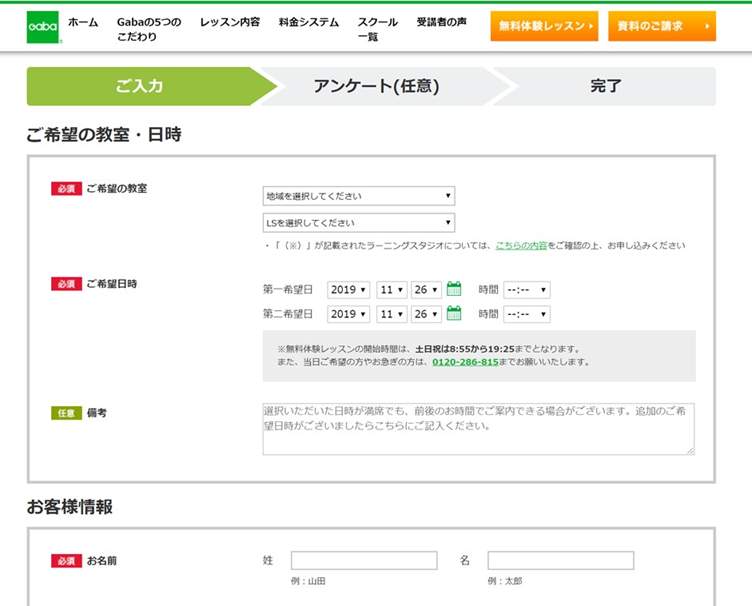
Task: Click the 資料のご請求 button
Action: 661,26
